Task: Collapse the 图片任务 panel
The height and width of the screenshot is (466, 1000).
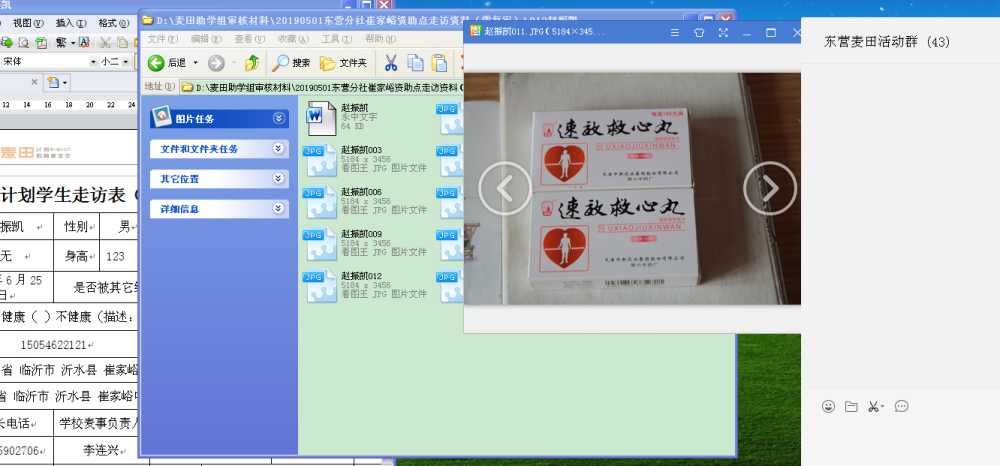Action: pos(278,118)
